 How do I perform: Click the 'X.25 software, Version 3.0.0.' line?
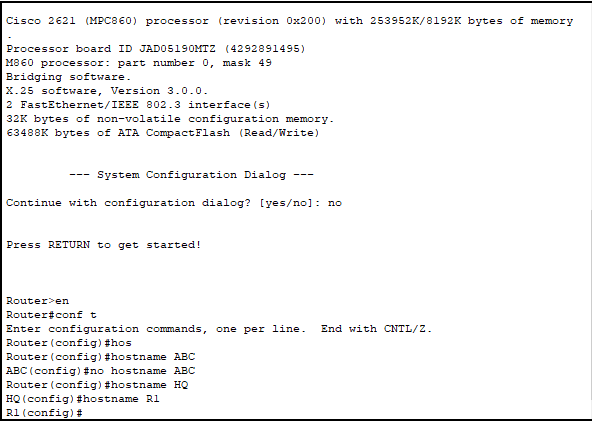(107, 91)
